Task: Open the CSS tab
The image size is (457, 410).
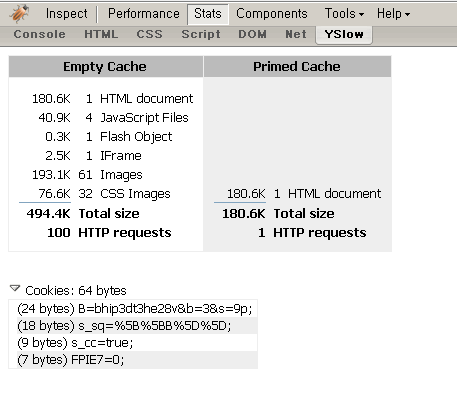Action: point(150,34)
